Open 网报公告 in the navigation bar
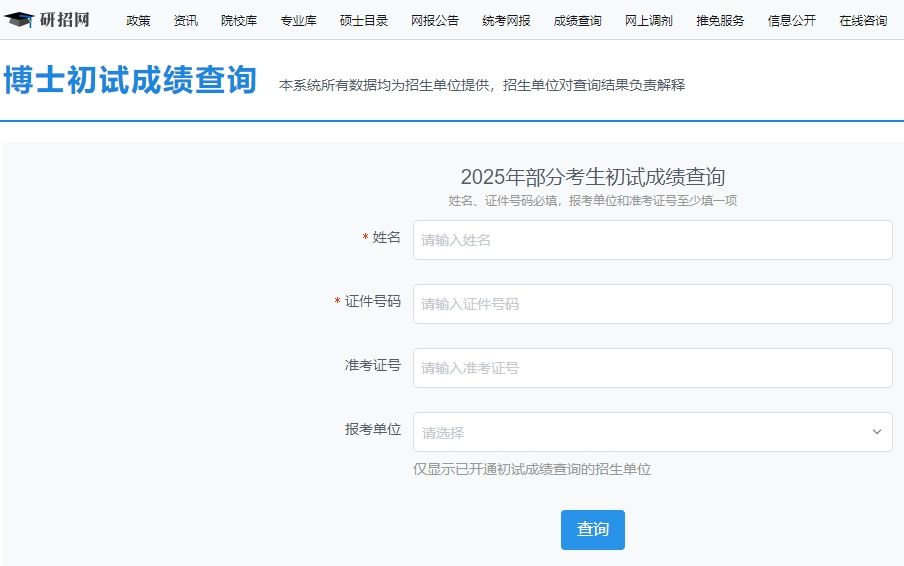Image resolution: width=904 pixels, height=566 pixels. coord(435,21)
